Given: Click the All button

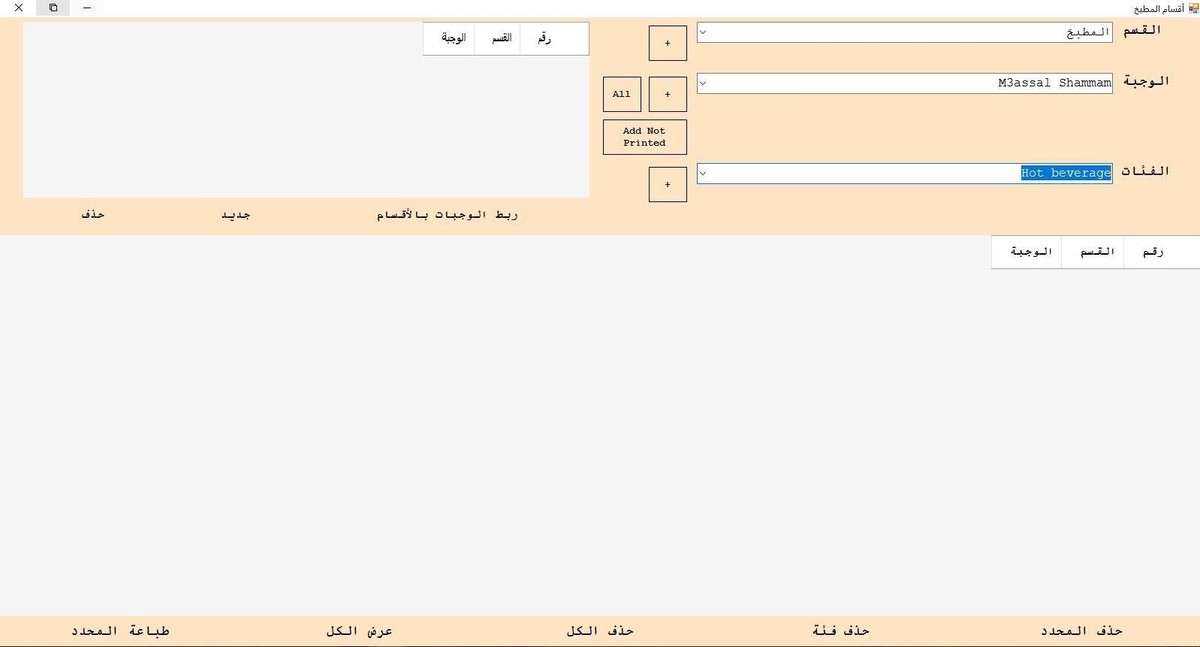Looking at the screenshot, I should [622, 94].
